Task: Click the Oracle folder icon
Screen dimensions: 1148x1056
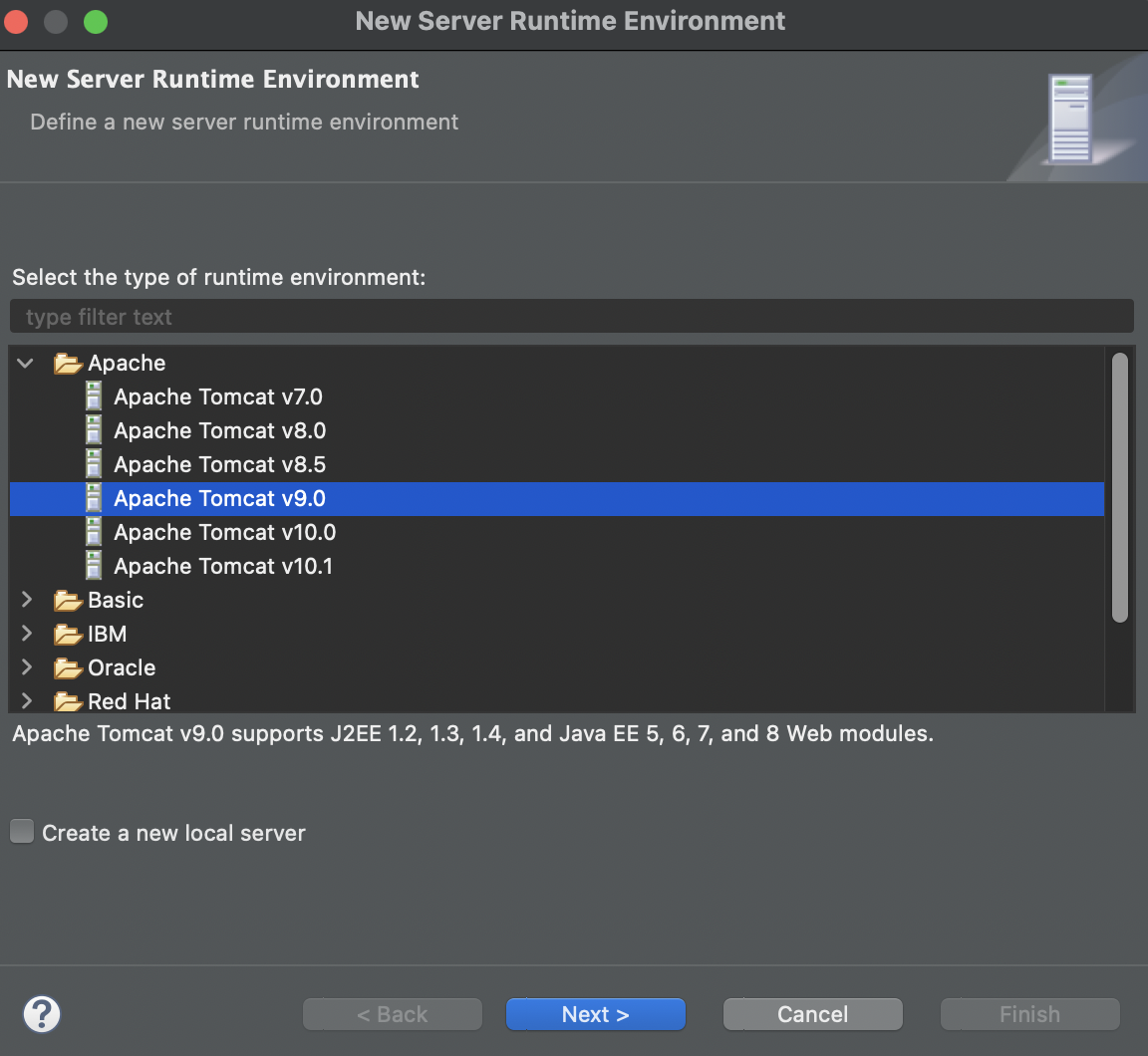Action: [x=68, y=667]
